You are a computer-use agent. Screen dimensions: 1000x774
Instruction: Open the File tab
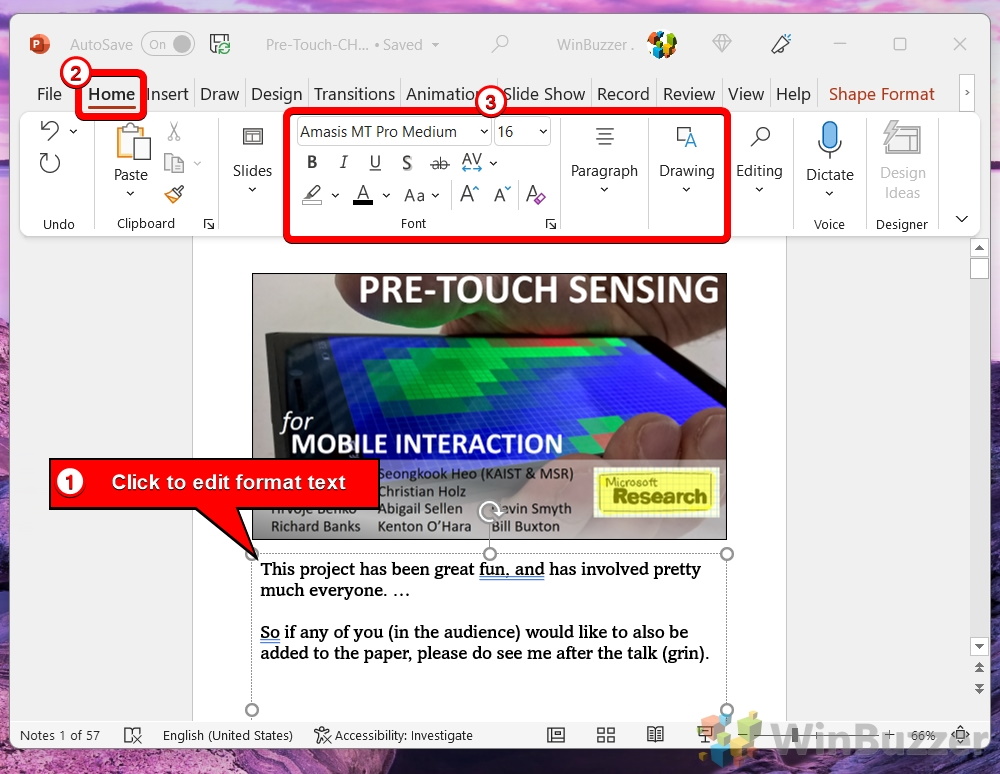[x=49, y=94]
